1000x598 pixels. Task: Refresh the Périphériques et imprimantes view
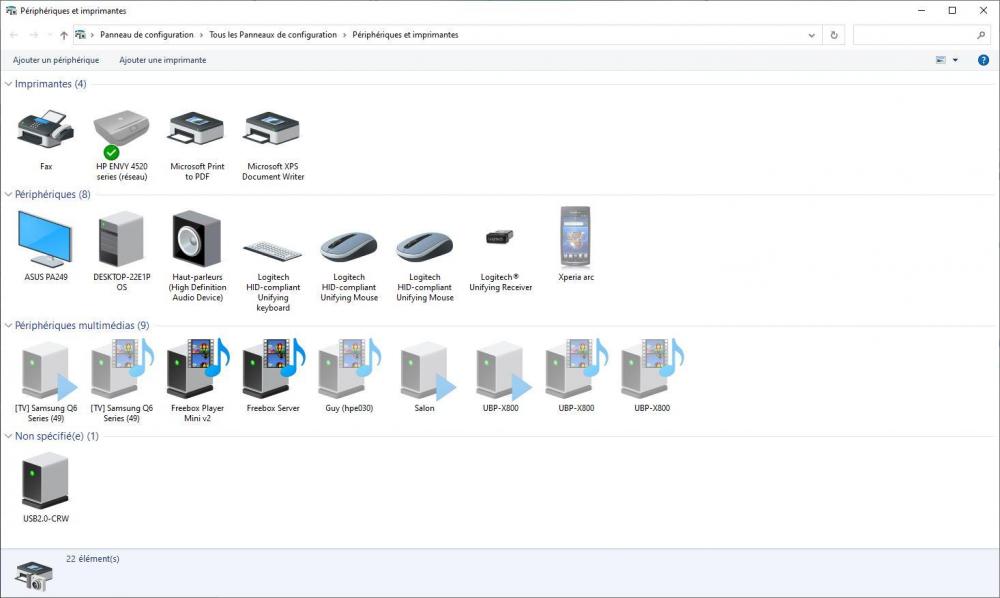point(834,35)
